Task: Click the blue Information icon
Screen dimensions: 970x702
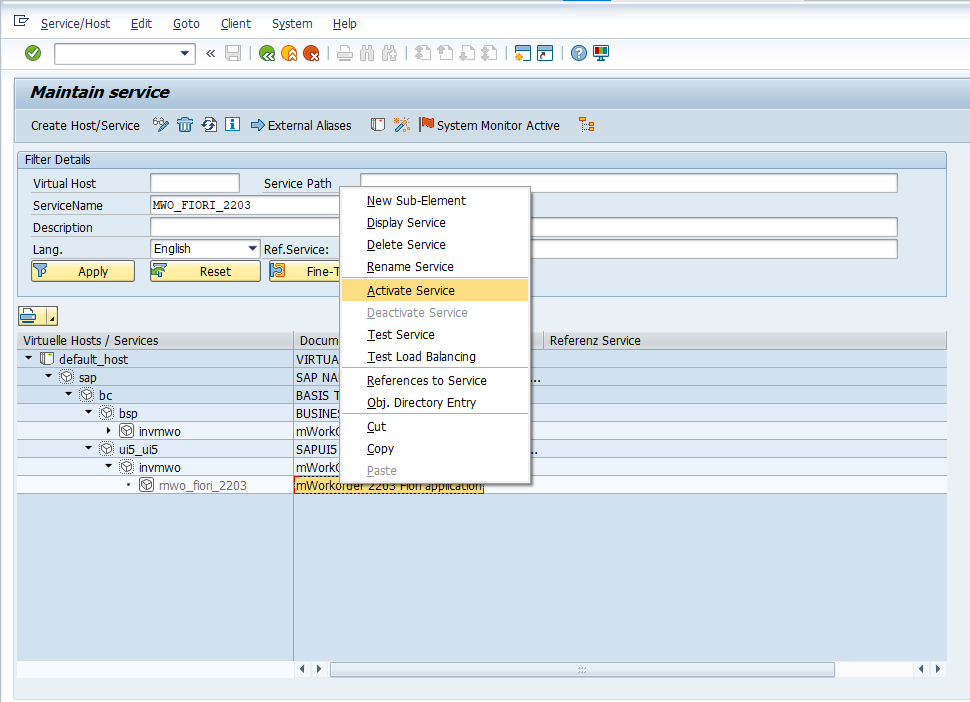Action: (232, 125)
